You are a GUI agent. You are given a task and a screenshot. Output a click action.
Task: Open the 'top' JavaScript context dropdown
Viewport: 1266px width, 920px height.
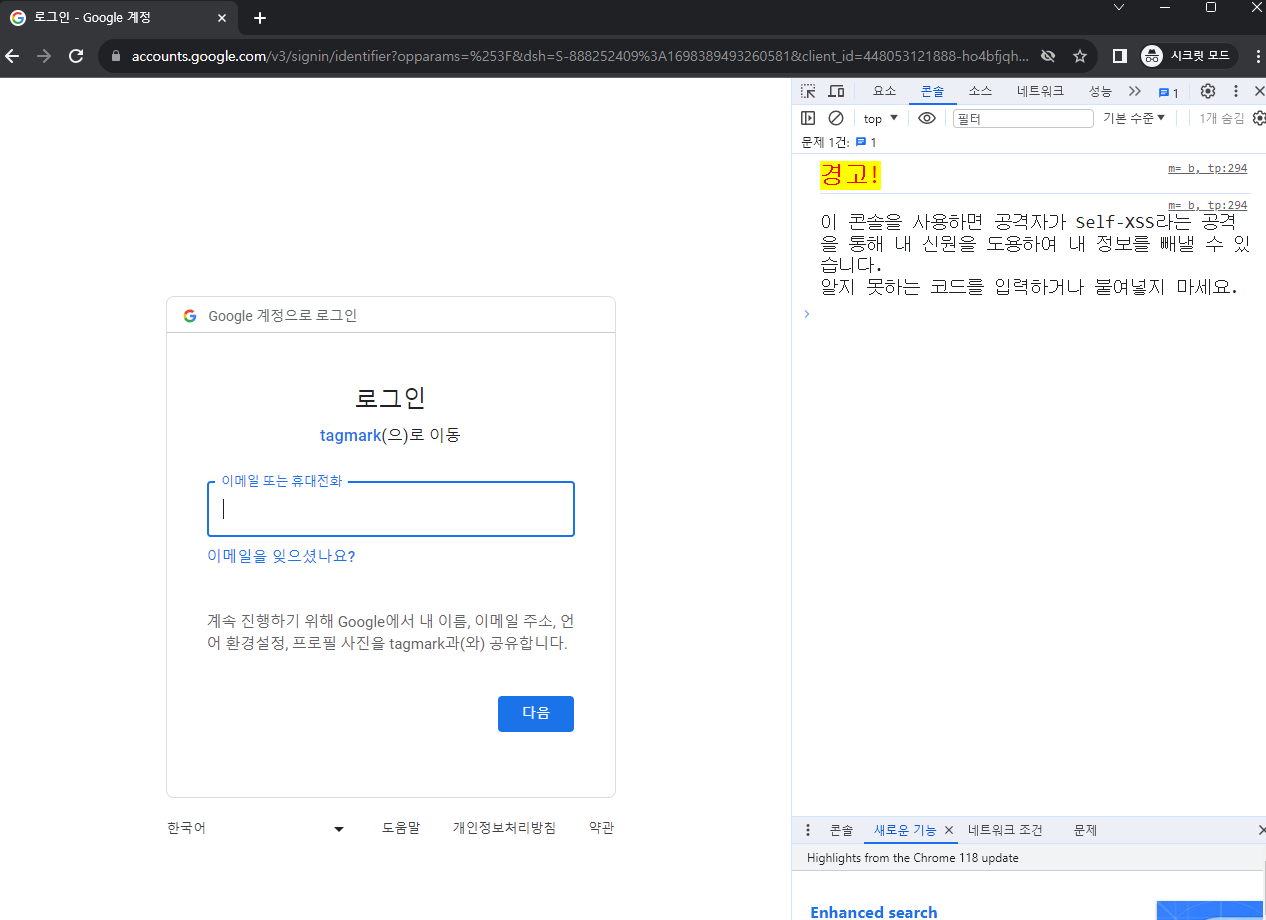881,118
